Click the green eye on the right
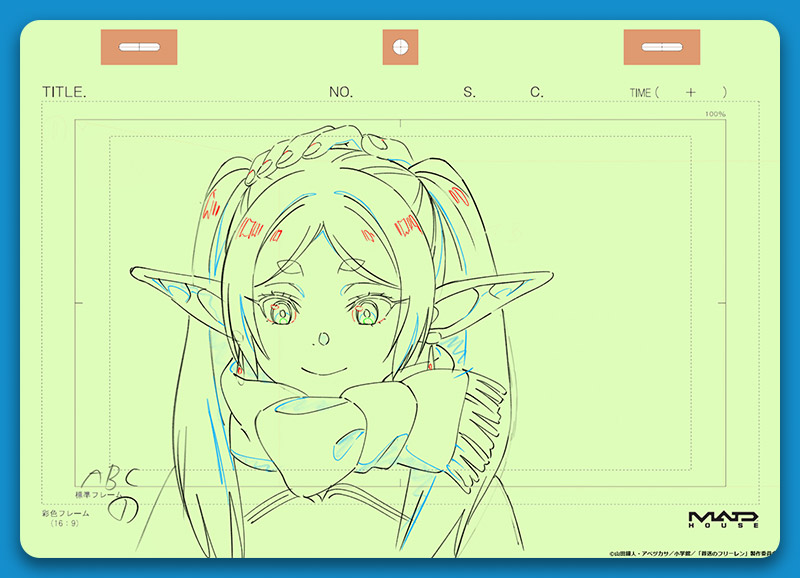This screenshot has width=800, height=578. tap(366, 315)
